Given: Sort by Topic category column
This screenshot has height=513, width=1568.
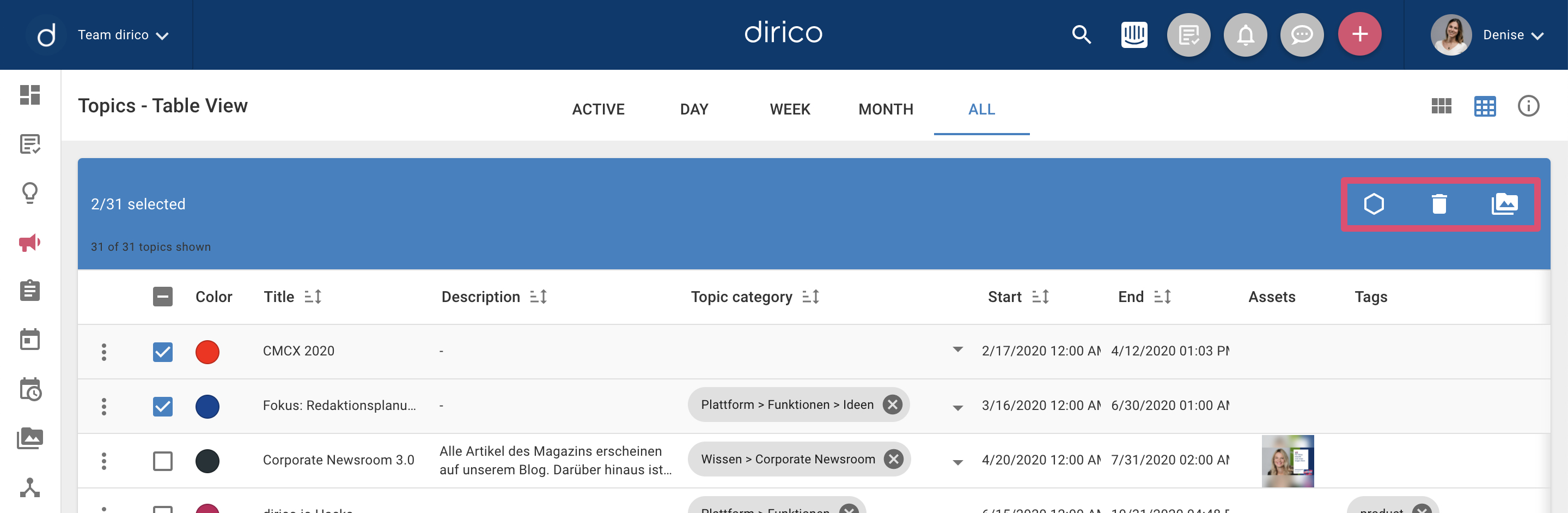Looking at the screenshot, I should (x=811, y=297).
